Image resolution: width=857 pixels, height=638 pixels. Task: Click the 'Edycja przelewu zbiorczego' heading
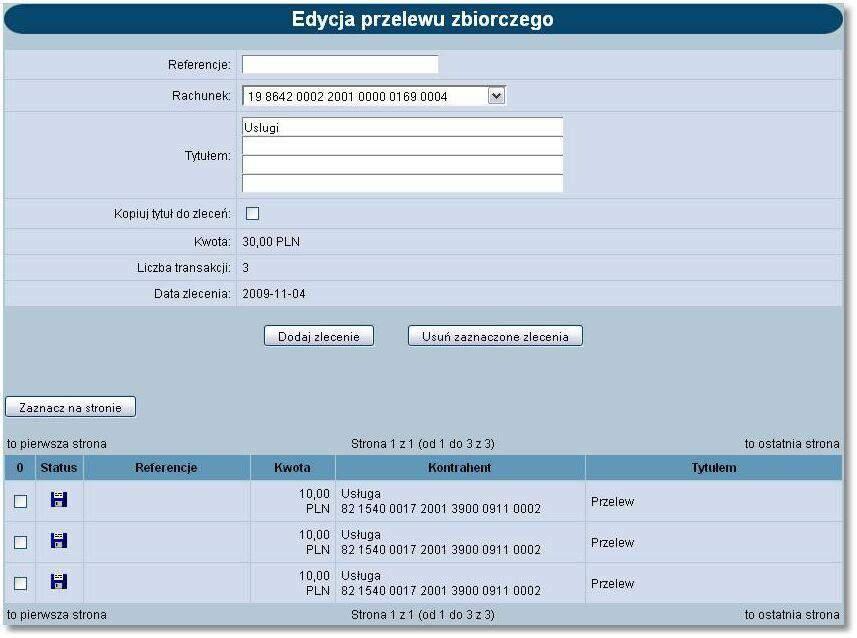point(422,19)
